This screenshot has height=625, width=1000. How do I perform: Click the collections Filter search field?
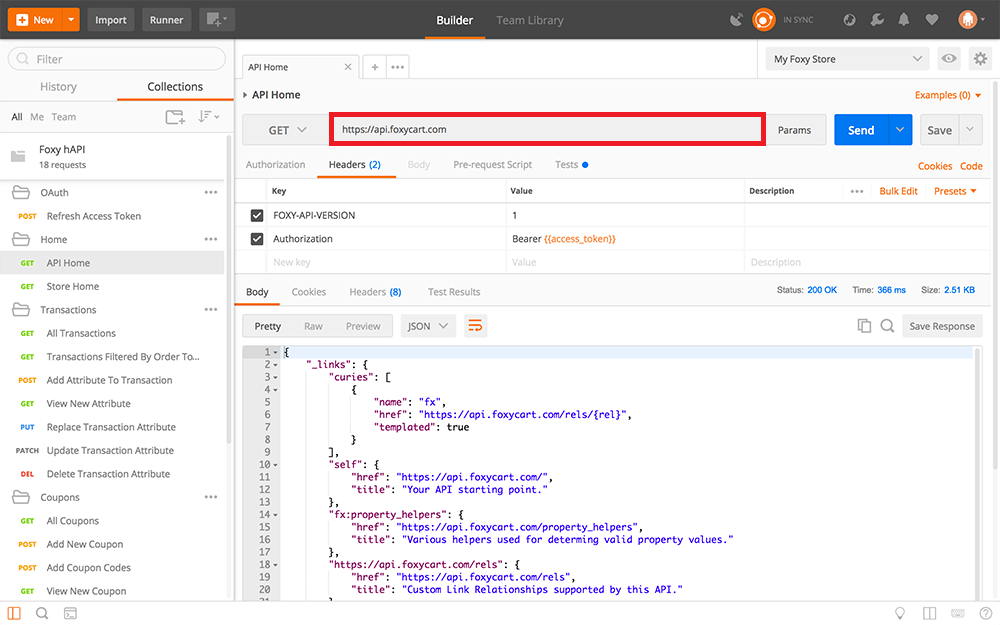tap(117, 59)
